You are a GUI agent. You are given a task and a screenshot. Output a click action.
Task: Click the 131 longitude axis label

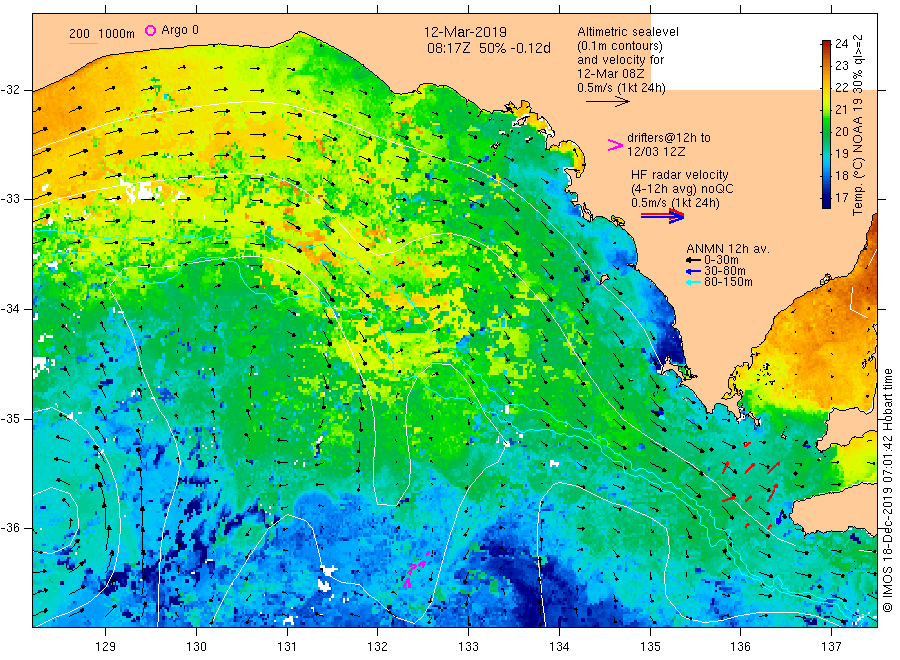[287, 647]
